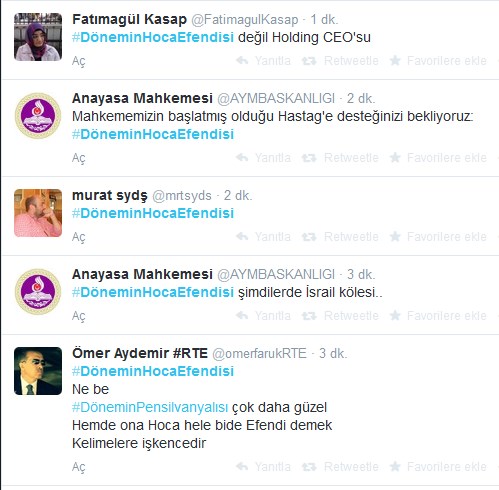Open Ömer Aydemir's profile picture
499x490 pixels.
point(38,371)
